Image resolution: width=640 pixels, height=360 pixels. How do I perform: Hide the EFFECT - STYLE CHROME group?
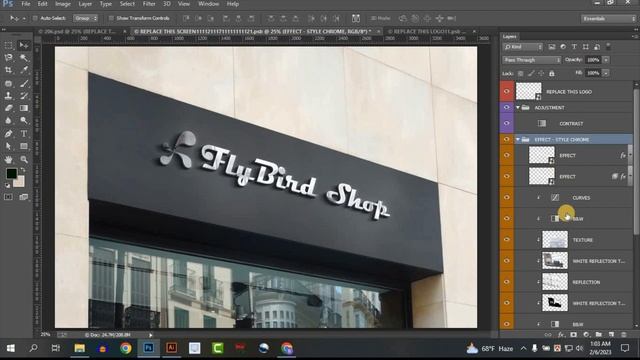coord(507,140)
